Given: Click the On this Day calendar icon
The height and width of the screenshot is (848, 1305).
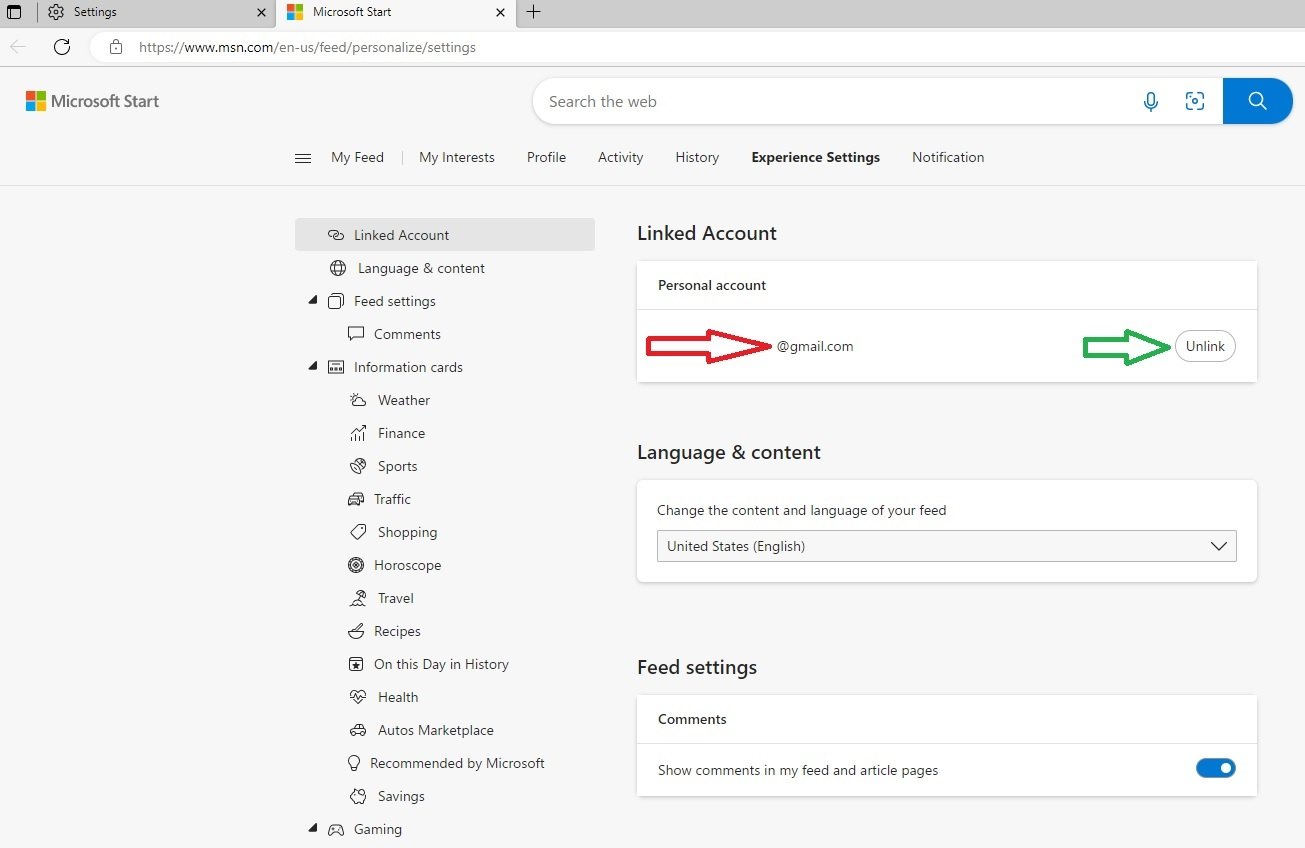Looking at the screenshot, I should [356, 664].
